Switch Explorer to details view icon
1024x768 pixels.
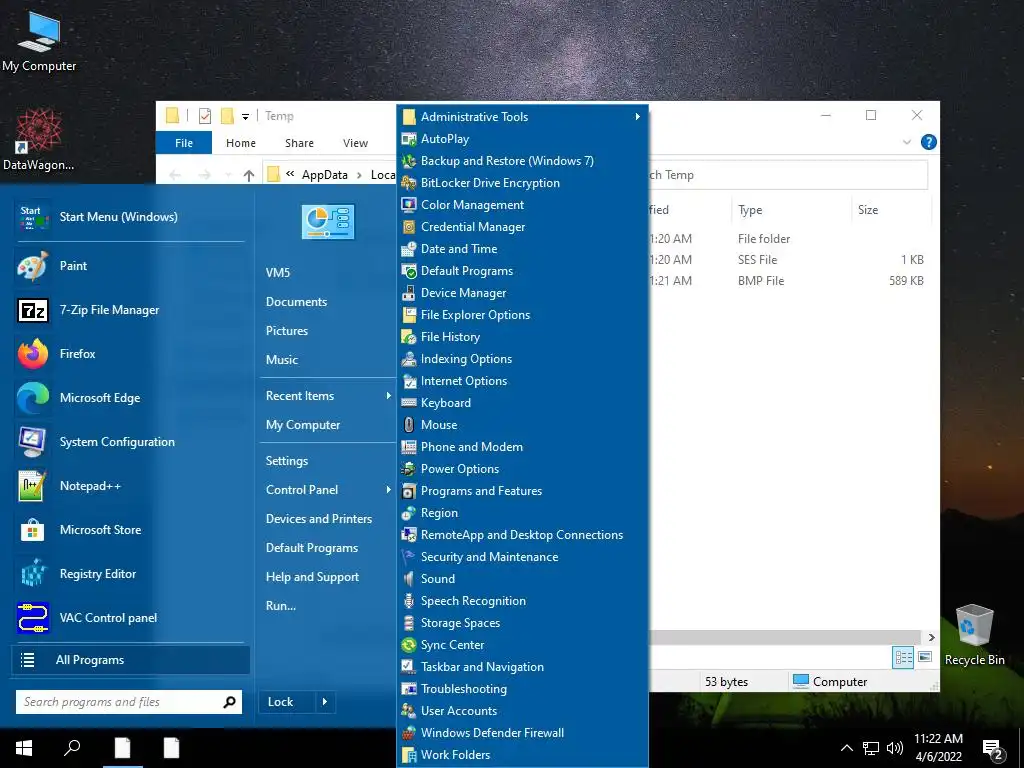coord(903,657)
